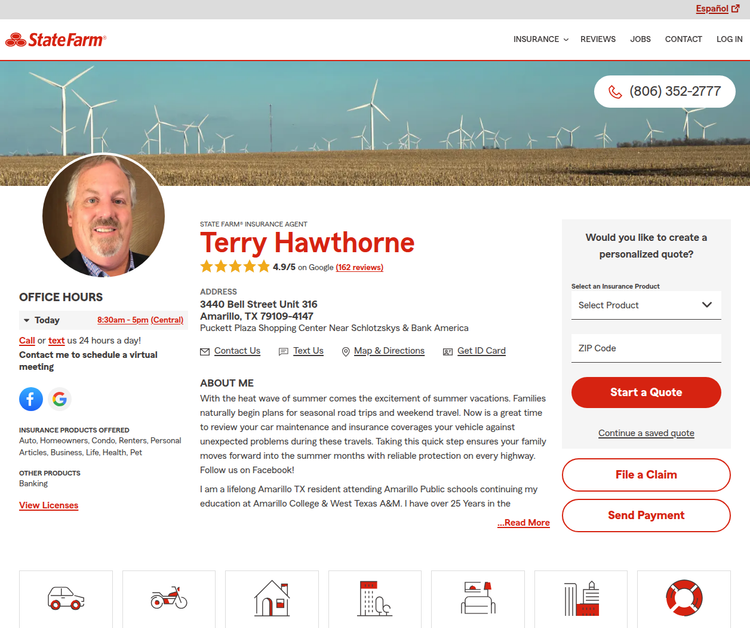Image resolution: width=750 pixels, height=628 pixels.
Task: Click the Send Payment button
Action: 646,515
